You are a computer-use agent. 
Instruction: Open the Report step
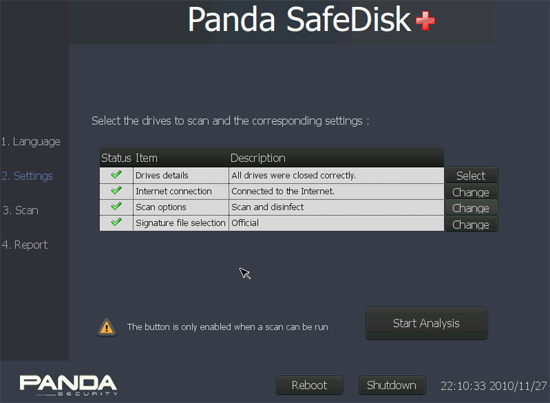tap(25, 244)
